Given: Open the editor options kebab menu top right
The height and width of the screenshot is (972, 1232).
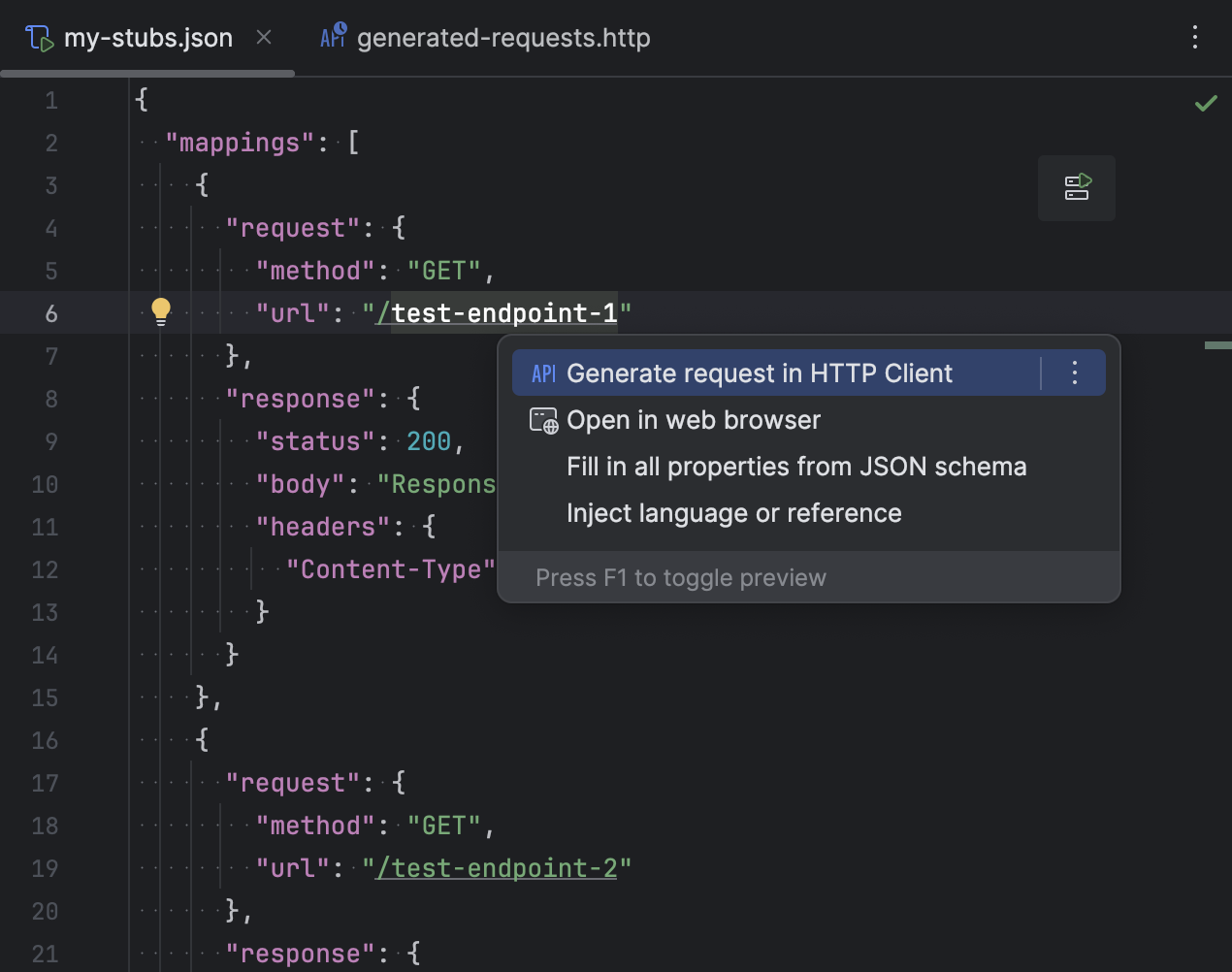Looking at the screenshot, I should click(1194, 36).
